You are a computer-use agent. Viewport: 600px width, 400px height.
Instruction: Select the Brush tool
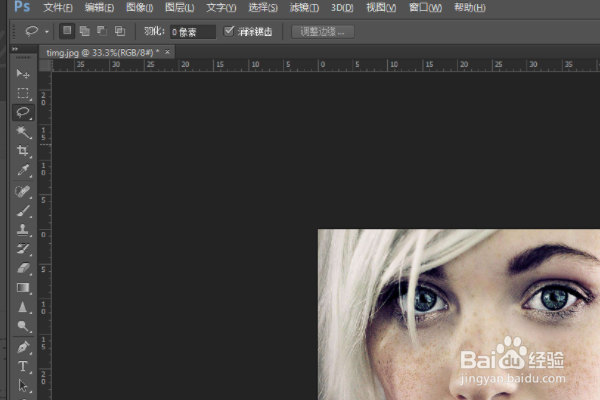pos(23,211)
